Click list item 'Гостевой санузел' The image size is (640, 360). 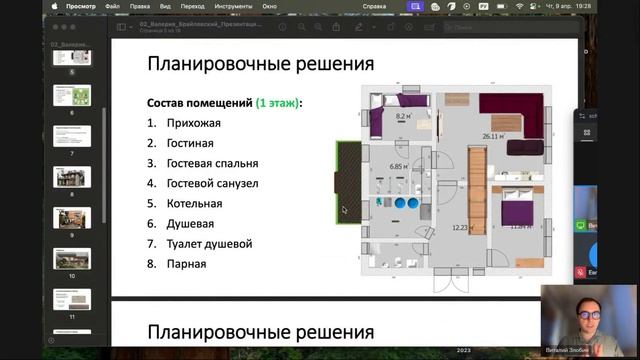(x=212, y=184)
